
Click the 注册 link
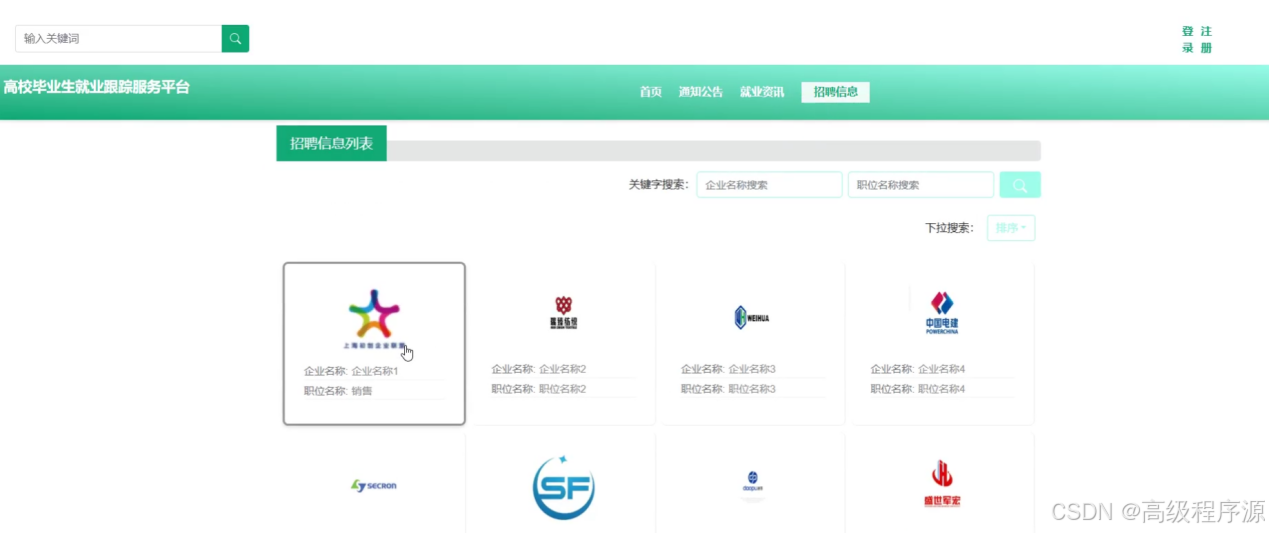tap(1206, 40)
